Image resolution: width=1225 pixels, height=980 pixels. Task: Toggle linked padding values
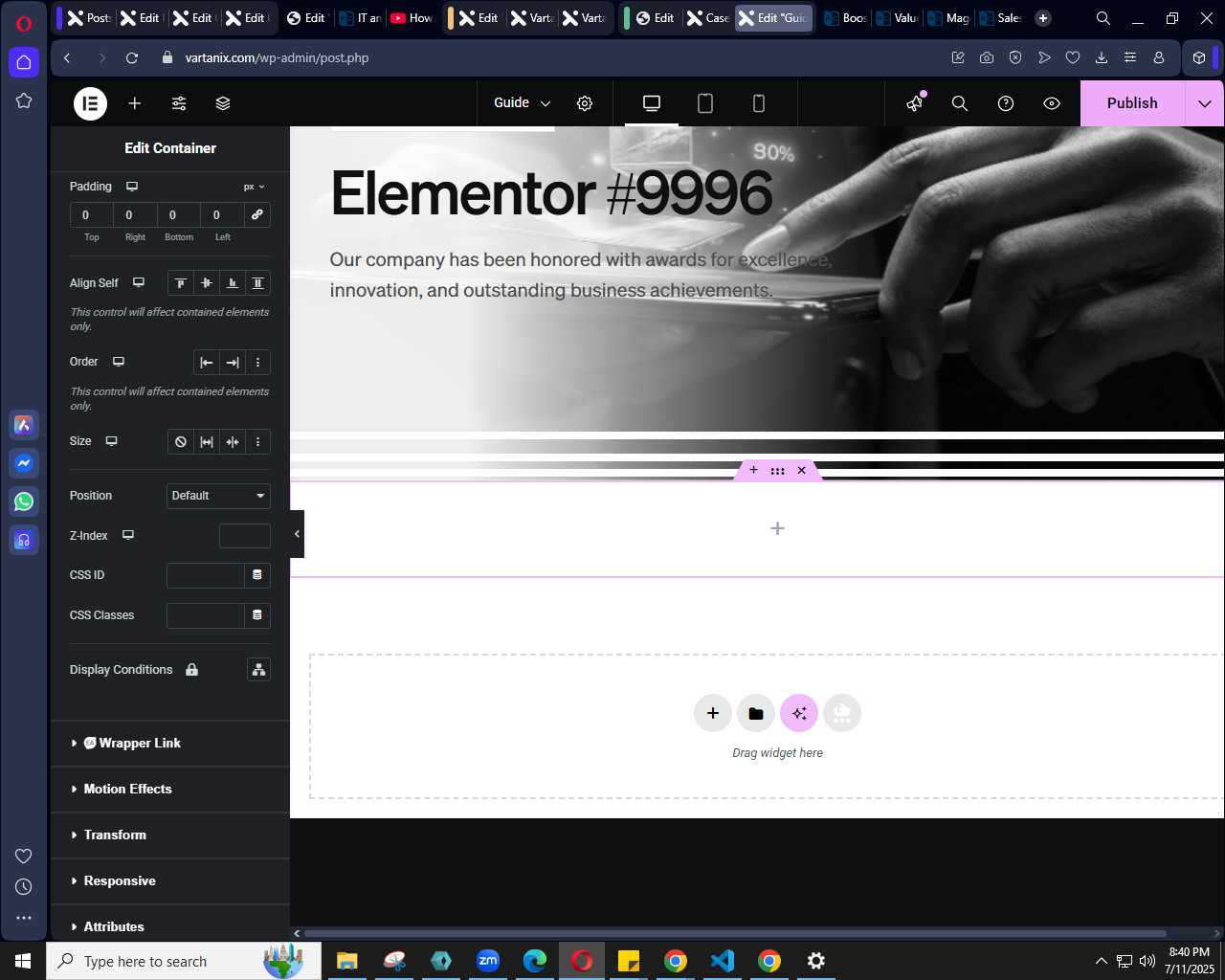[x=257, y=215]
